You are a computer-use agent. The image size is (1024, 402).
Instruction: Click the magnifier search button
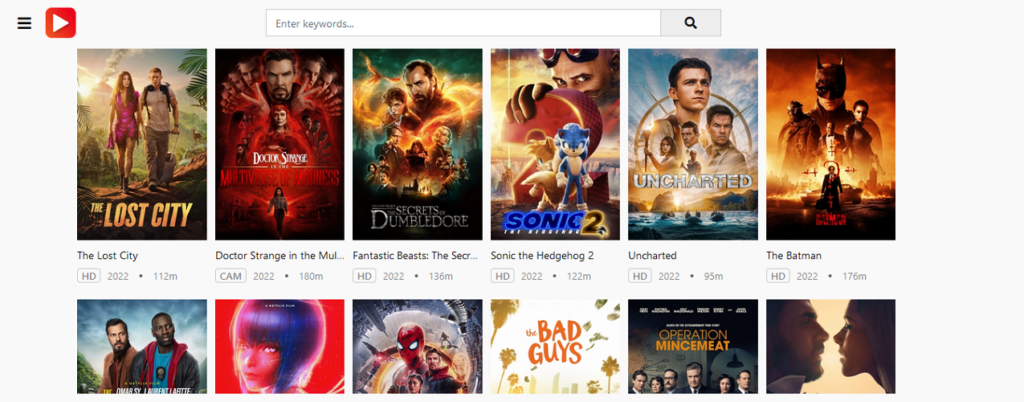690,23
